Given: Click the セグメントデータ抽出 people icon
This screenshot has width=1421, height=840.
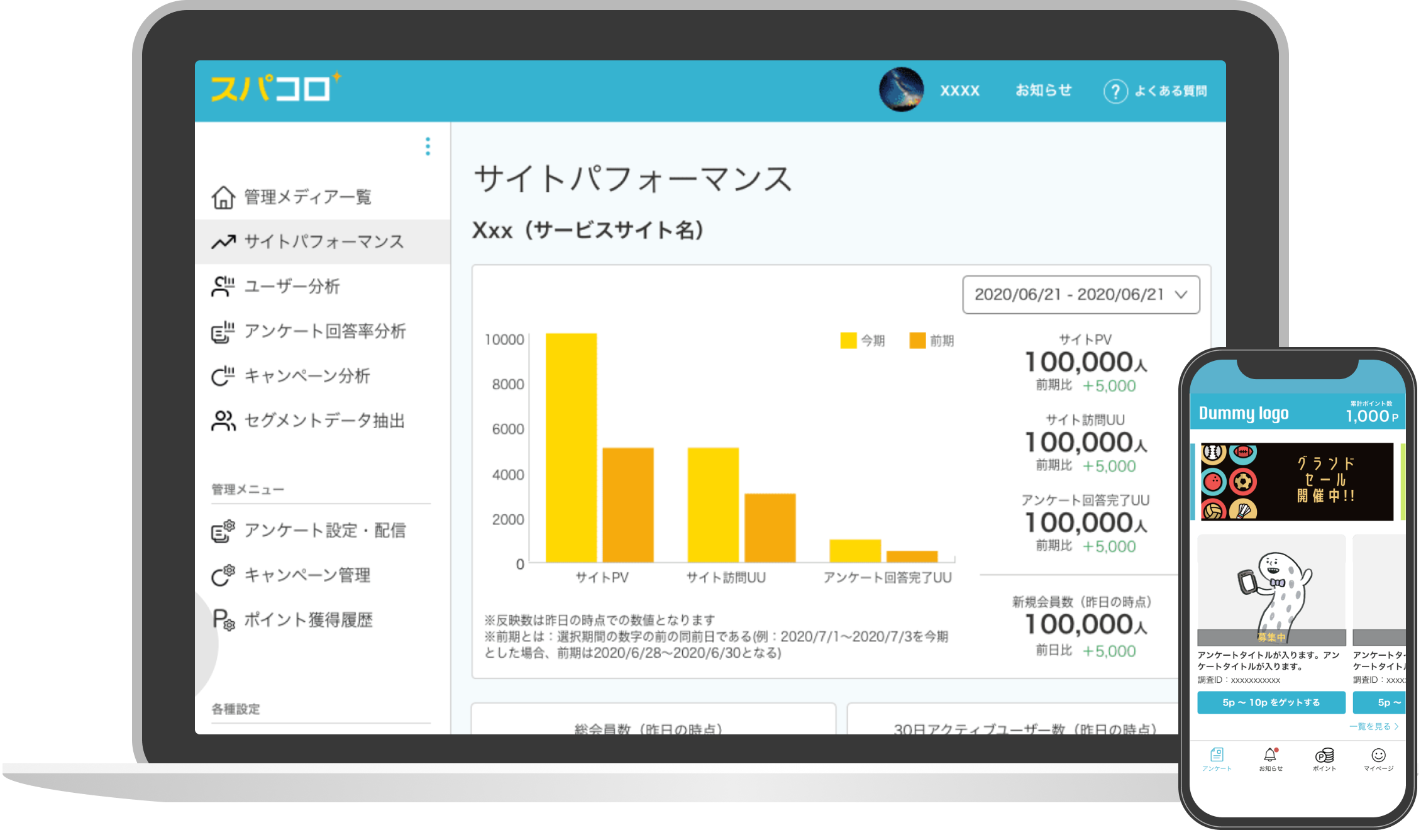Looking at the screenshot, I should (223, 421).
